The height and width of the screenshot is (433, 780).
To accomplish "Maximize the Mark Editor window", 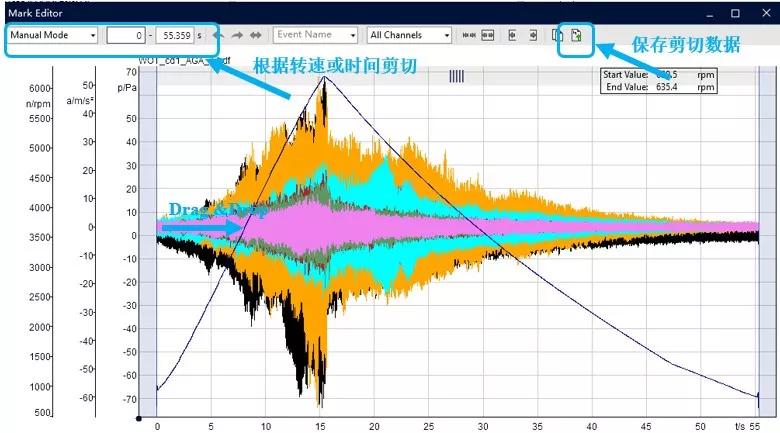I will click(x=735, y=13).
